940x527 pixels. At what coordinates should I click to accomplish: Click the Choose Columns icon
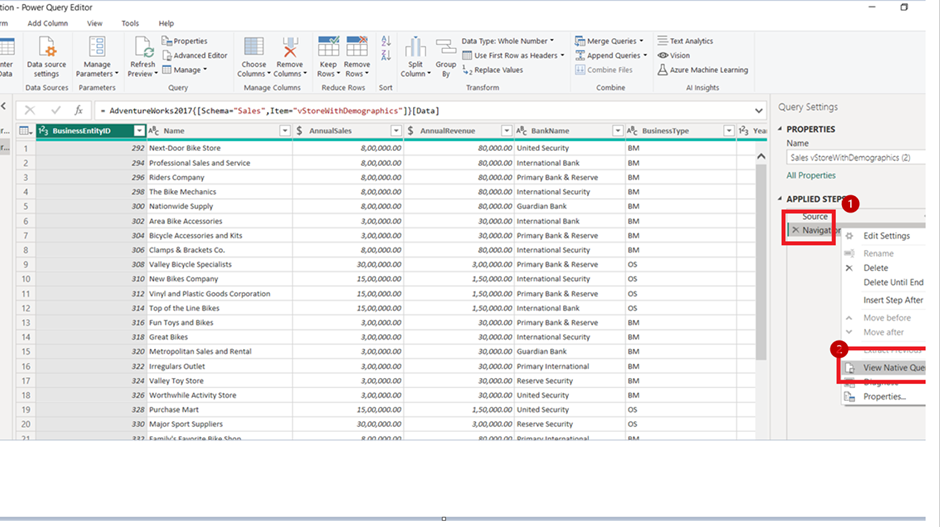tap(254, 48)
